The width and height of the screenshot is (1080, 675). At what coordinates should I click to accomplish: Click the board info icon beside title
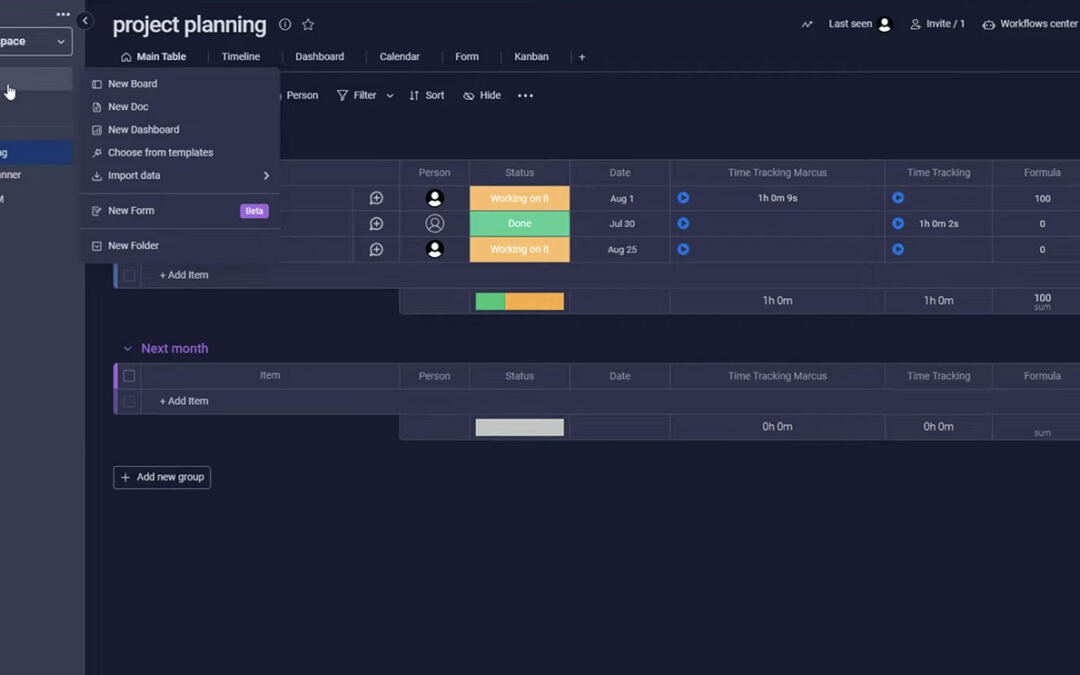click(285, 25)
